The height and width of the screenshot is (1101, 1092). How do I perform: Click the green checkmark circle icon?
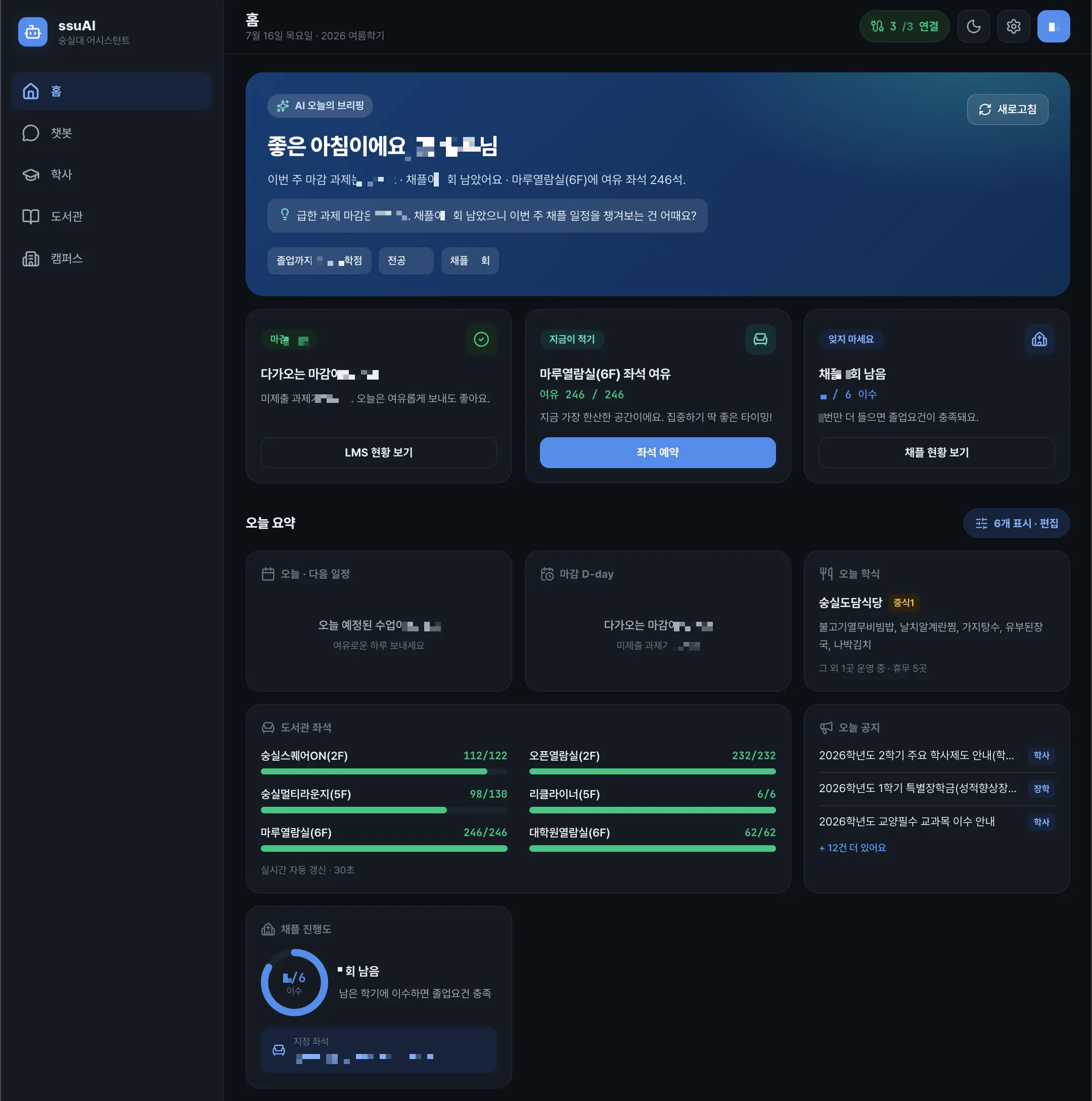point(481,340)
